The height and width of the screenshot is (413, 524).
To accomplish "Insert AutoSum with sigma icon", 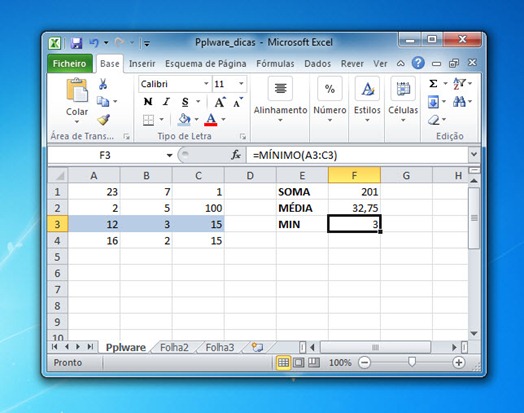I will [x=433, y=84].
